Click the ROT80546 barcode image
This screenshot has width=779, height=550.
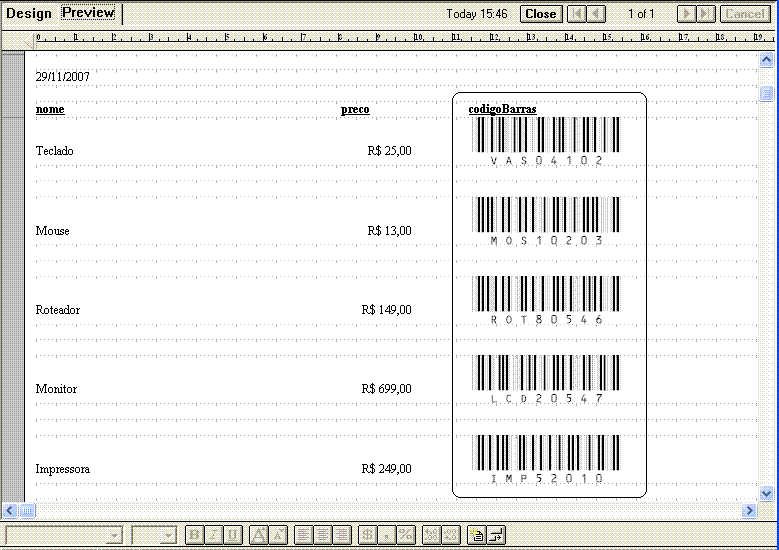click(x=546, y=301)
